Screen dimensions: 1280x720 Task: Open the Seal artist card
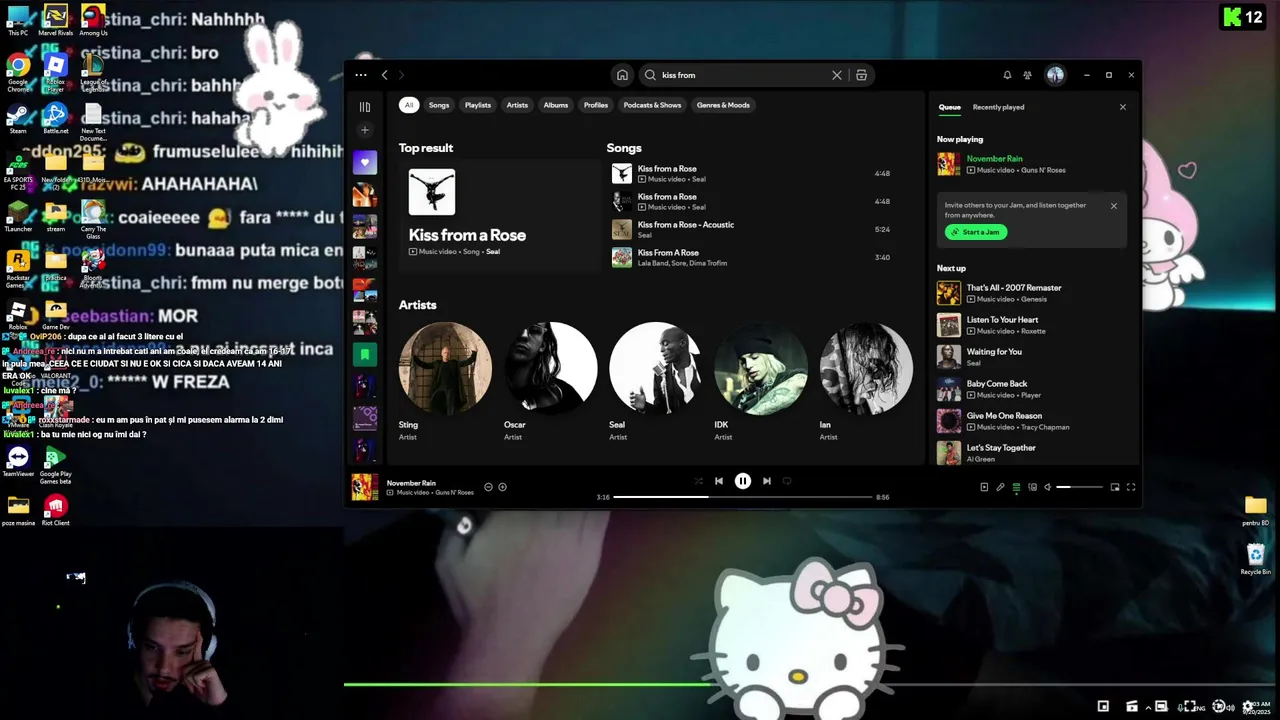(x=656, y=381)
